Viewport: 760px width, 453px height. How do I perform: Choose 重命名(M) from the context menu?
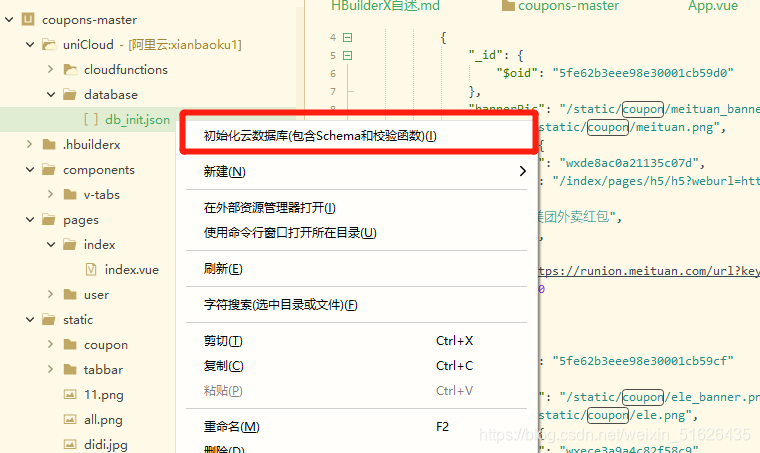(357, 427)
